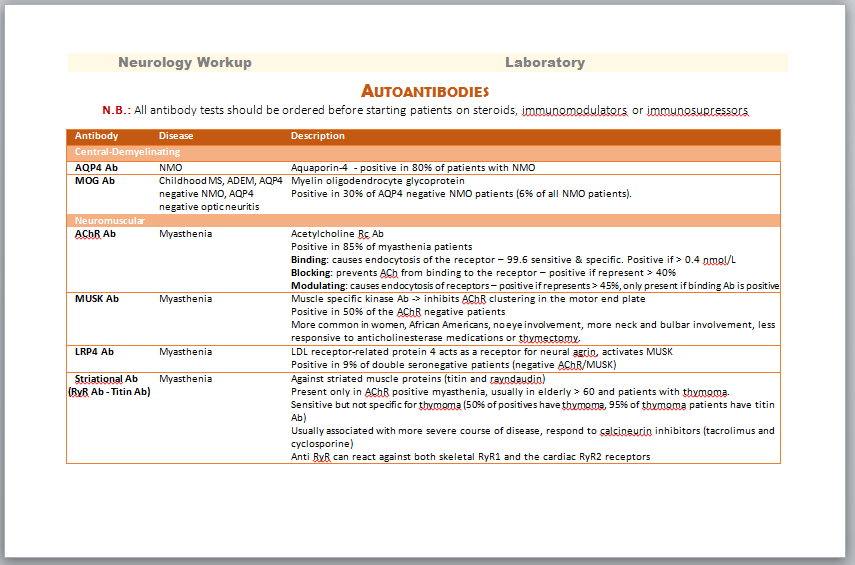This screenshot has height=565, width=855.
Task: Click the "NMO" disease cell in AQP4 row
Action: coord(170,168)
